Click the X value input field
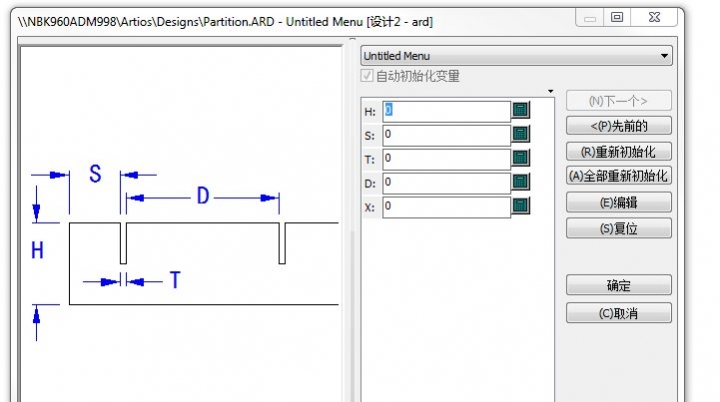This screenshot has height=402, width=720. tap(446, 206)
